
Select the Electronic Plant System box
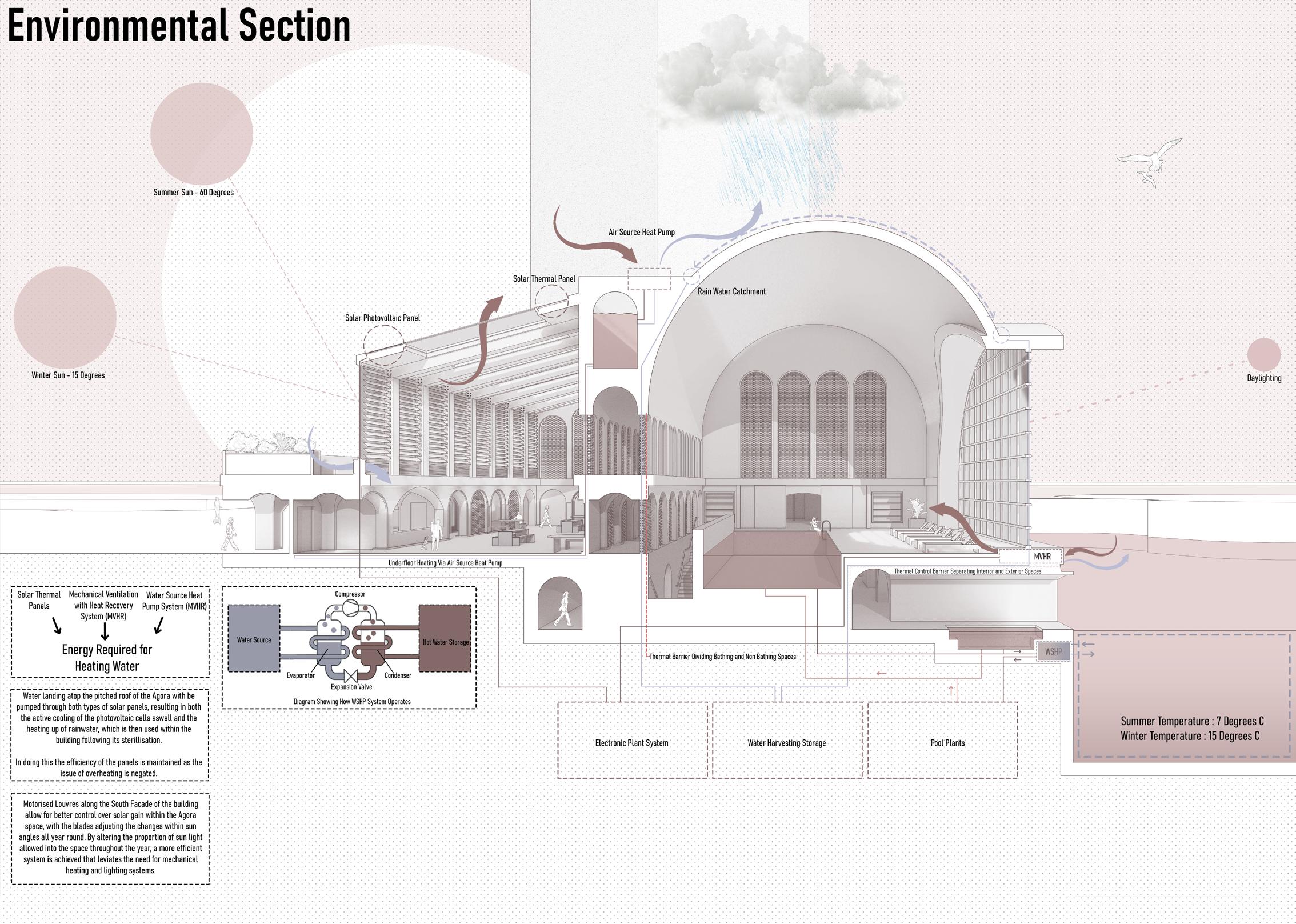pyautogui.click(x=632, y=742)
